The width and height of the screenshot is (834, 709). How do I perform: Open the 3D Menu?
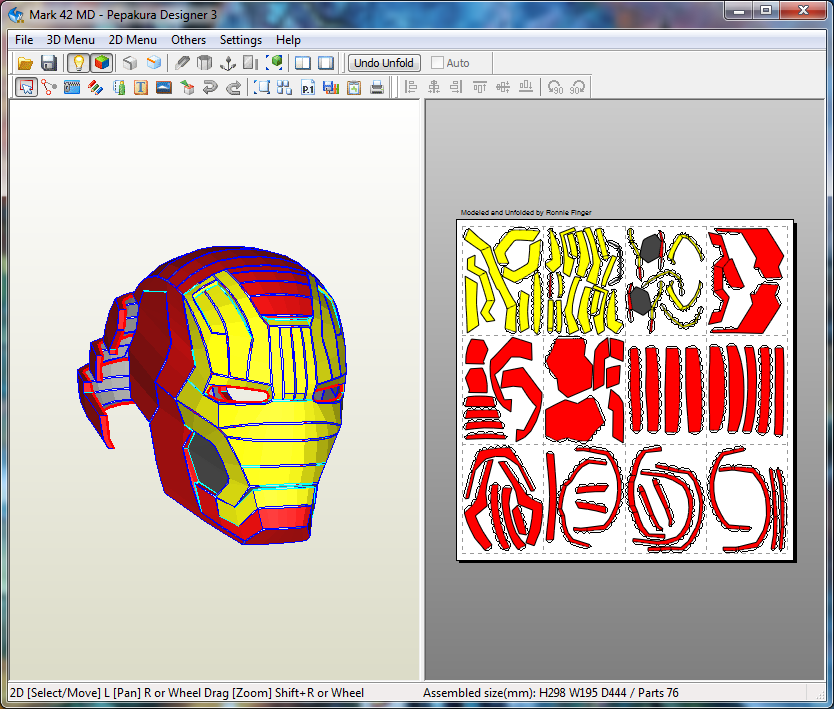click(70, 40)
